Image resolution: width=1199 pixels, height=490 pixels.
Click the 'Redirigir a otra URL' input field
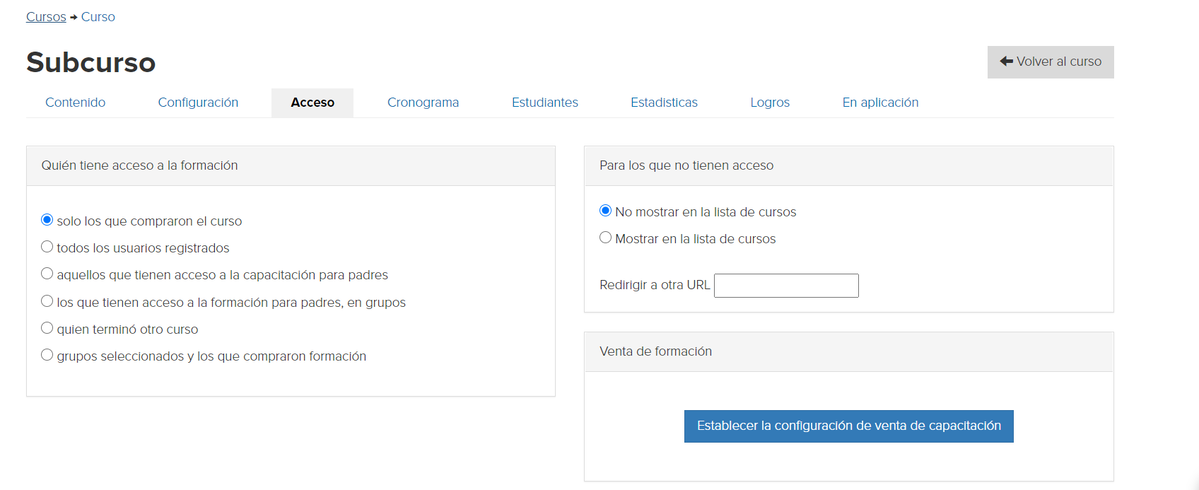tap(786, 286)
